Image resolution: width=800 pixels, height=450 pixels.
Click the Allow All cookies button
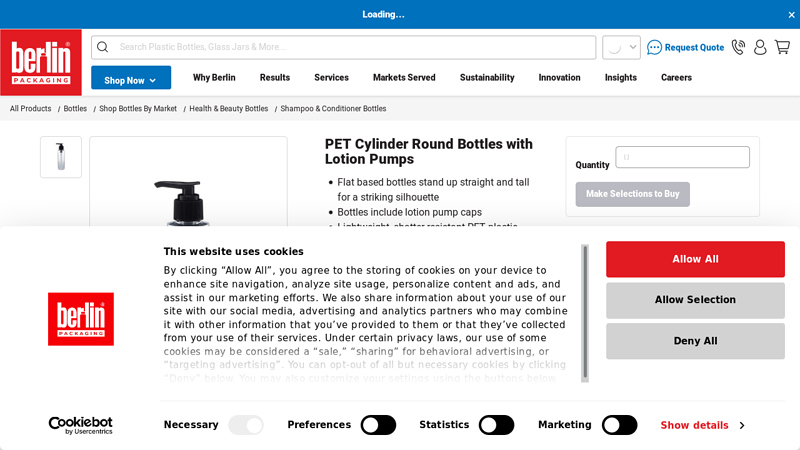click(695, 259)
